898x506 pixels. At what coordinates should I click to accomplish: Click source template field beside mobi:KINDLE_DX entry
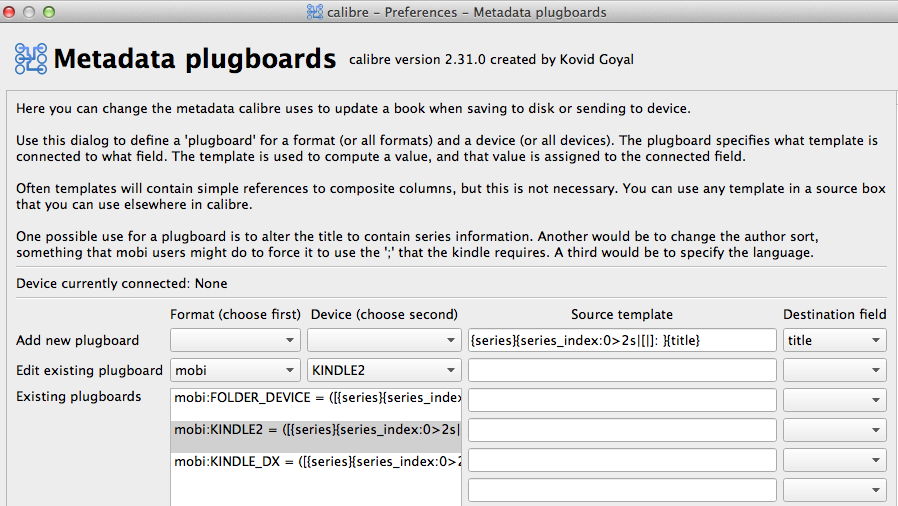point(621,461)
